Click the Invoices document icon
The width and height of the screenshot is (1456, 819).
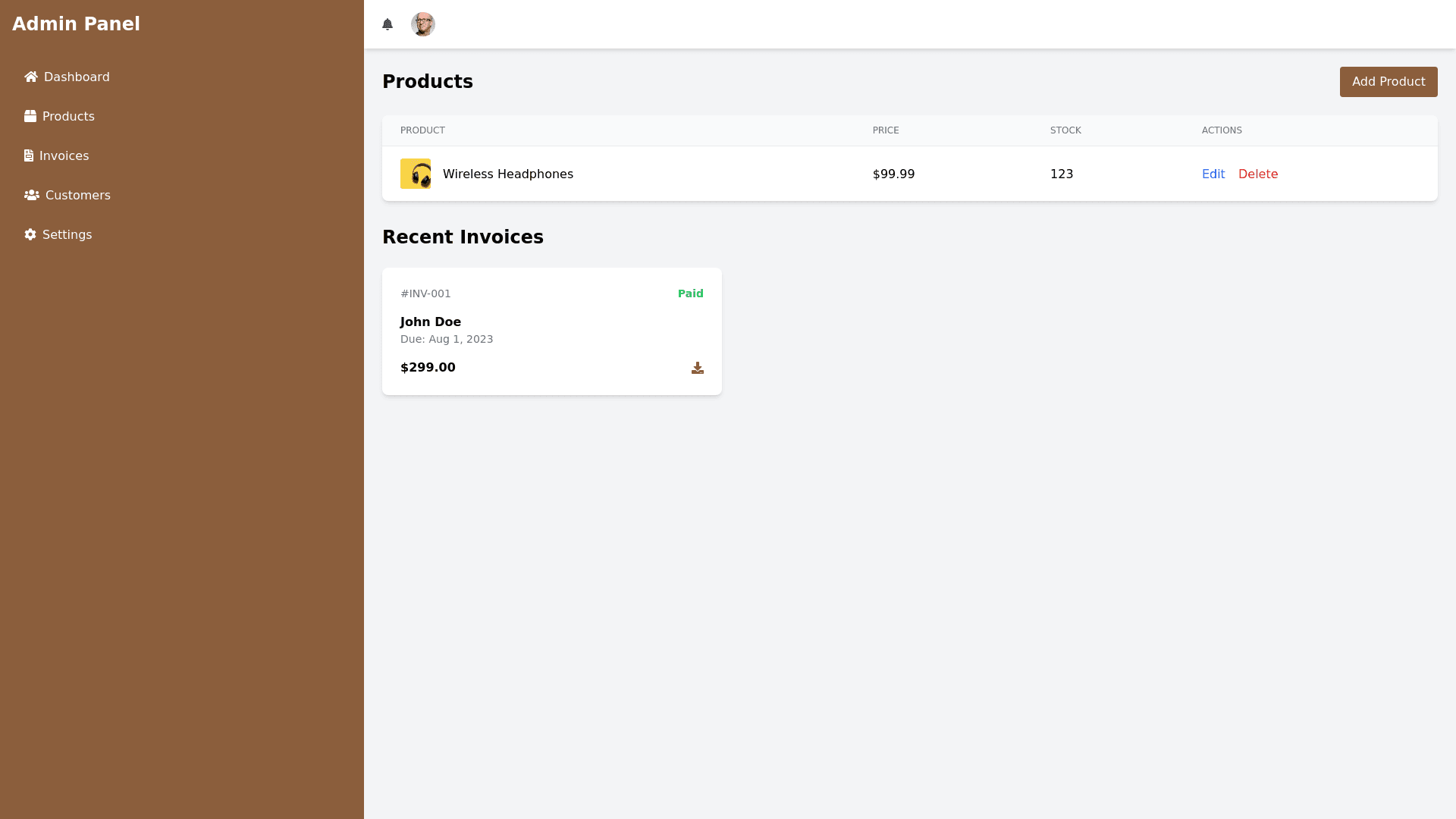29,155
